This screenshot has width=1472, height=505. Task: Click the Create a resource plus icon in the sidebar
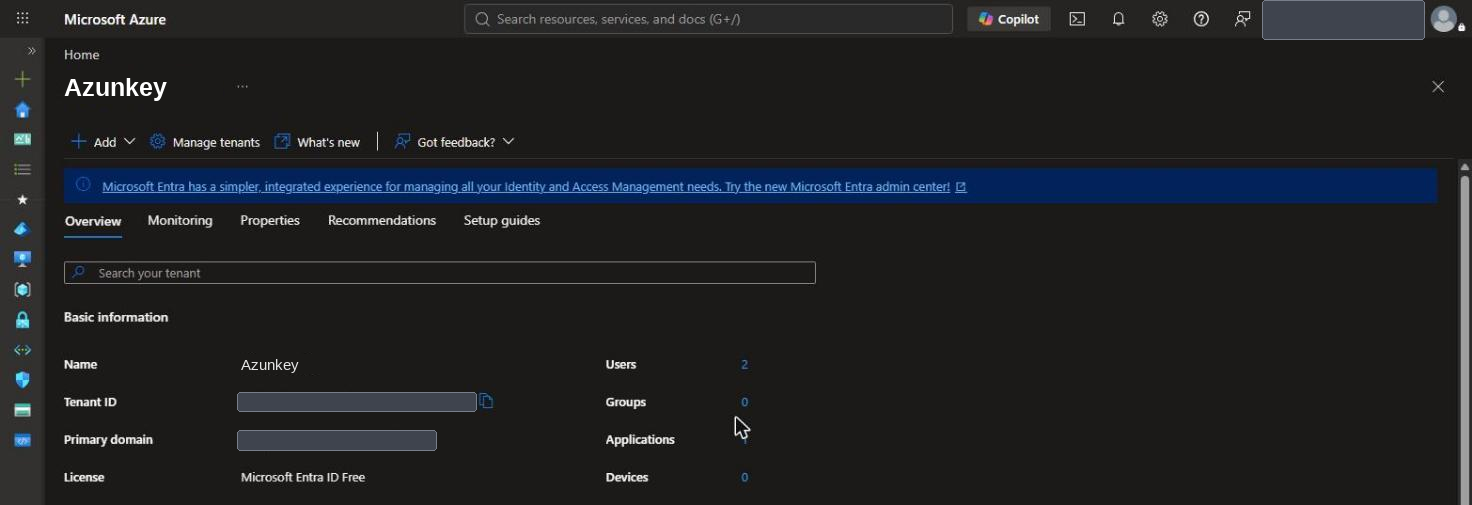click(22, 79)
